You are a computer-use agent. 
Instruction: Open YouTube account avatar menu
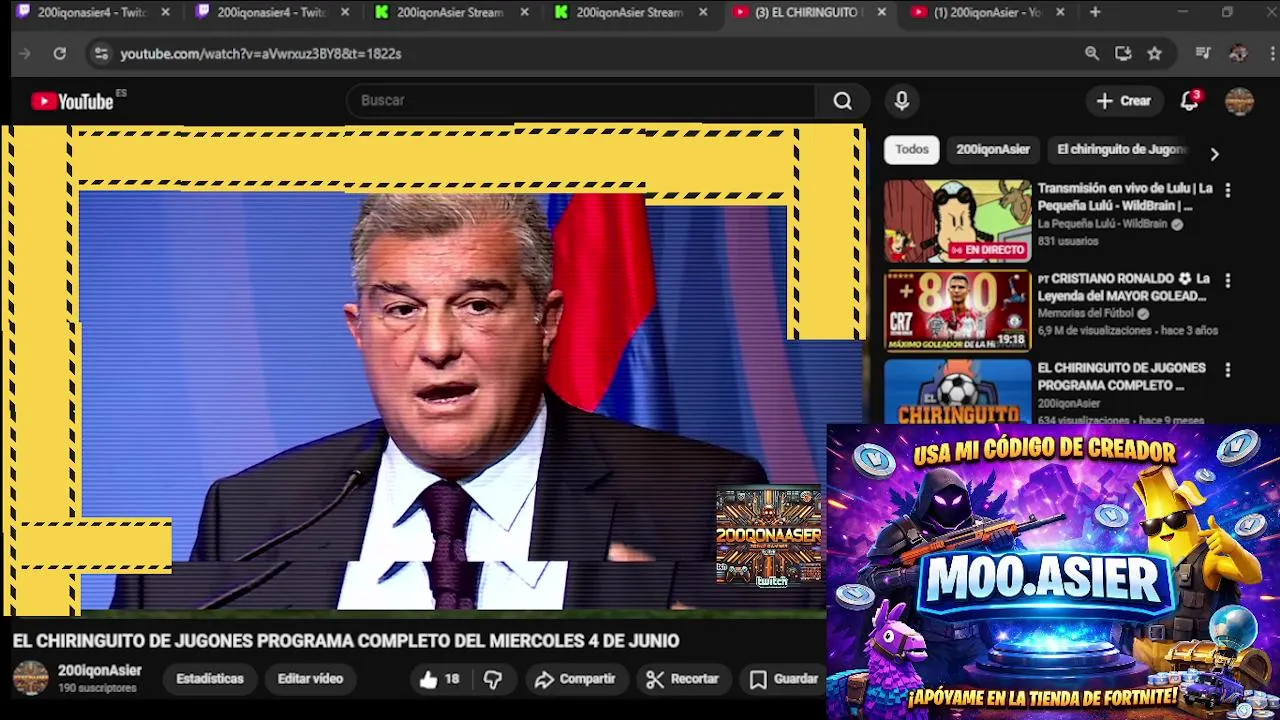1239,101
